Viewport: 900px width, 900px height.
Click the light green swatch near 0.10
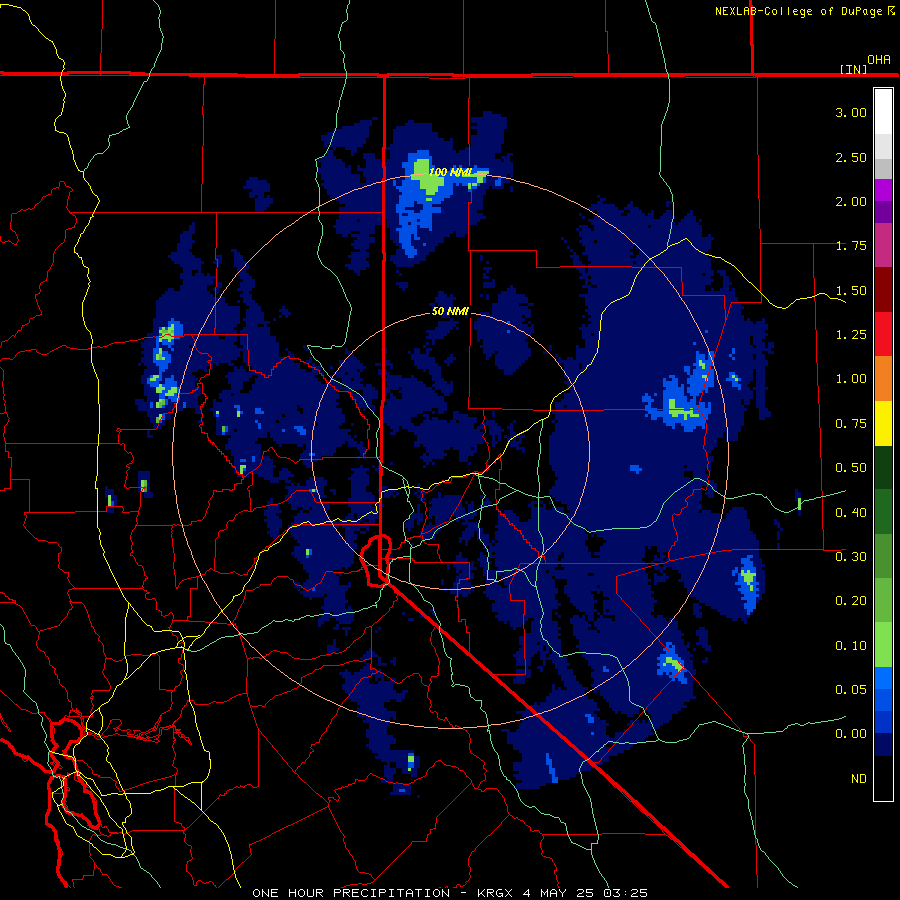(x=883, y=645)
